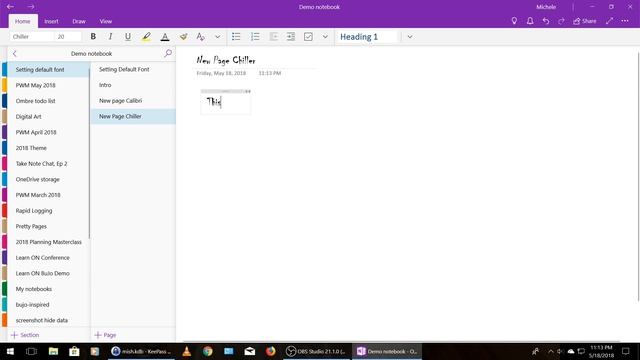Viewport: 640px width, 360px height.
Task: Redo the last action
Action: pos(561,21)
